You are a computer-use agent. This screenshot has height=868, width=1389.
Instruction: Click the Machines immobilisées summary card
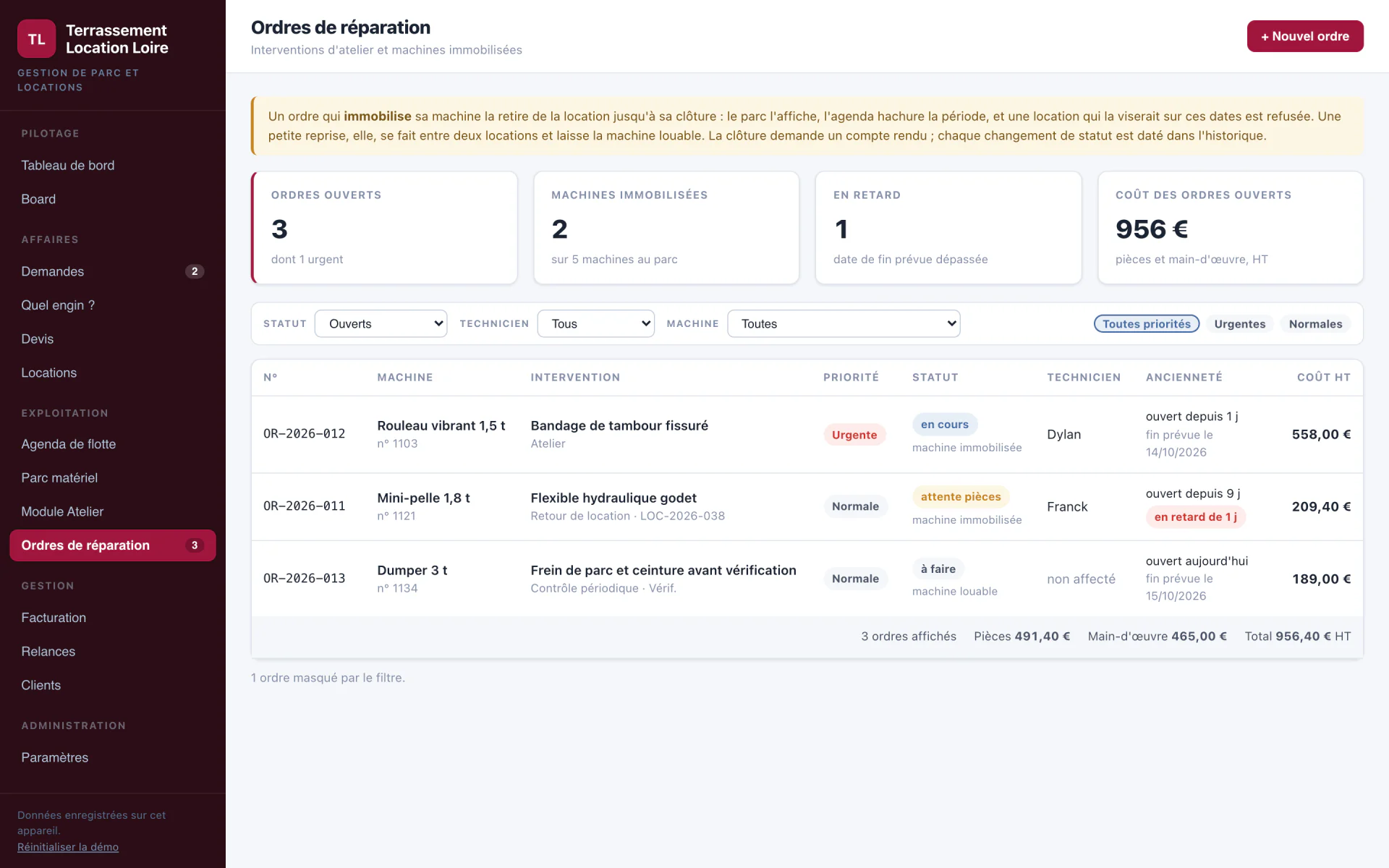666,227
